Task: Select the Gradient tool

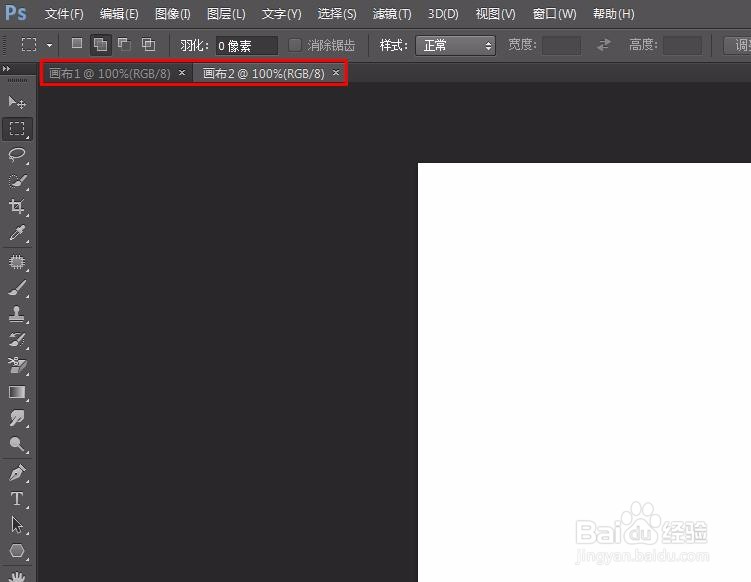Action: 17,392
